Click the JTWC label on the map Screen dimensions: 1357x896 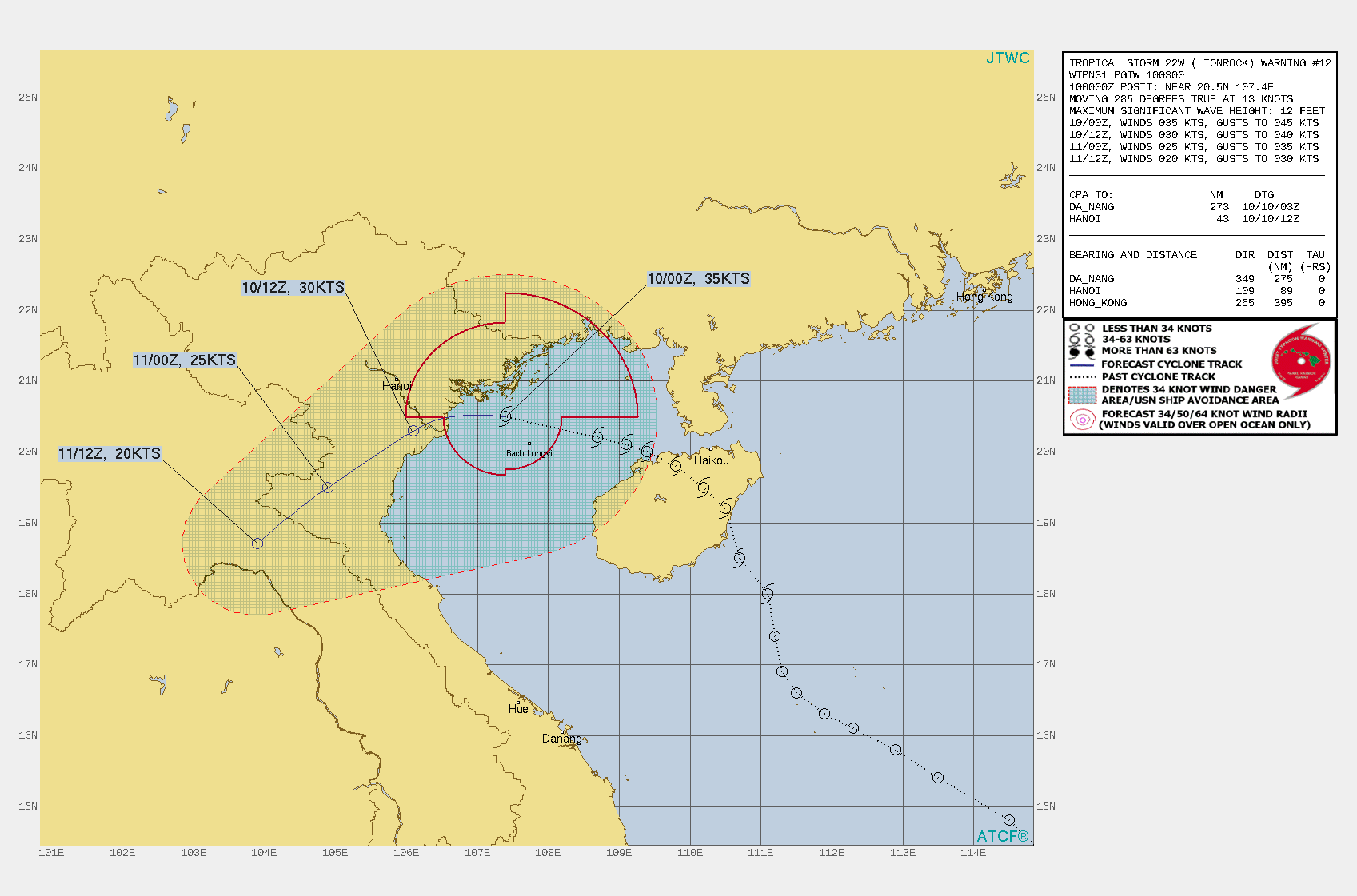pos(1008,58)
